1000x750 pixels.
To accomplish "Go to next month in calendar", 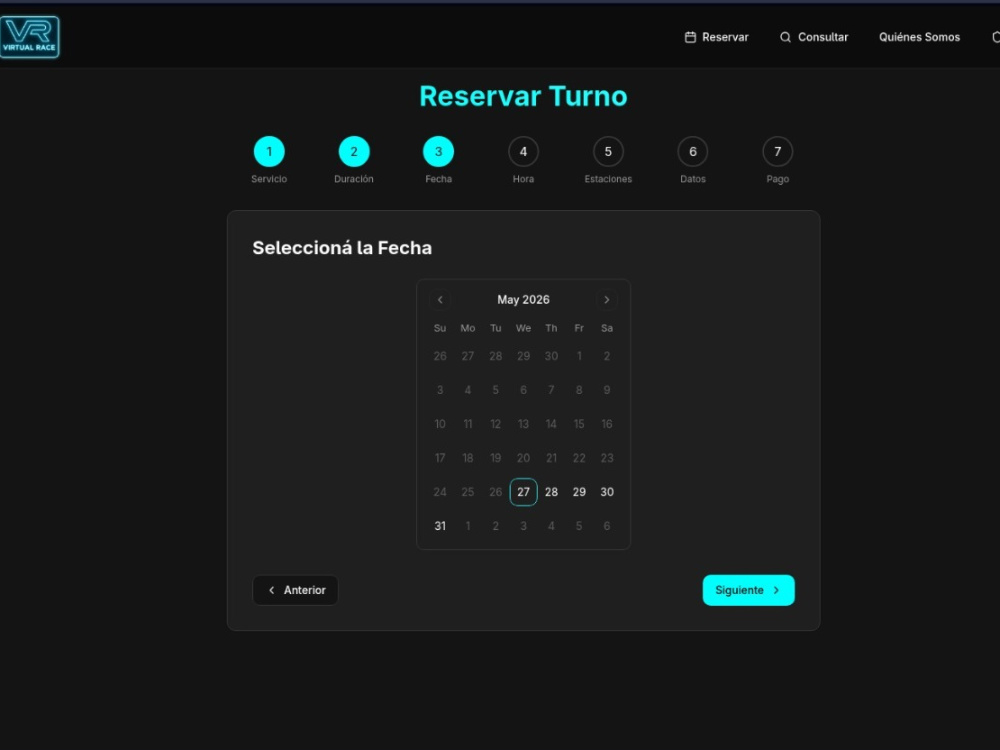I will point(607,300).
